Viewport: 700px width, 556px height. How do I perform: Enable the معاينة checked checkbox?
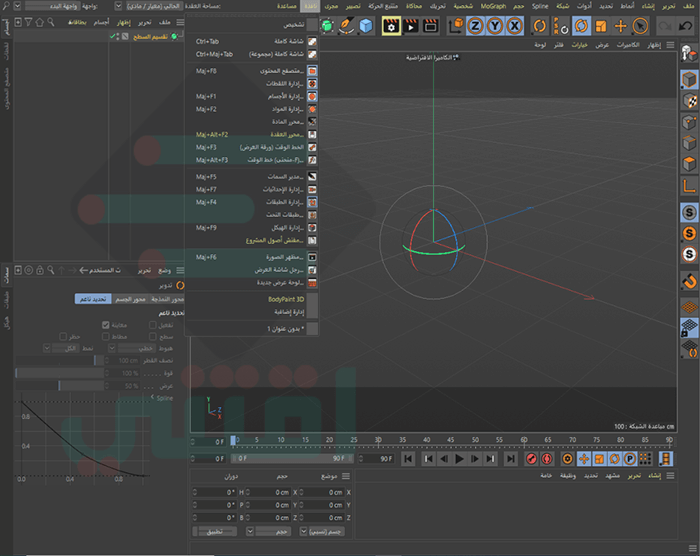pyautogui.click(x=106, y=325)
